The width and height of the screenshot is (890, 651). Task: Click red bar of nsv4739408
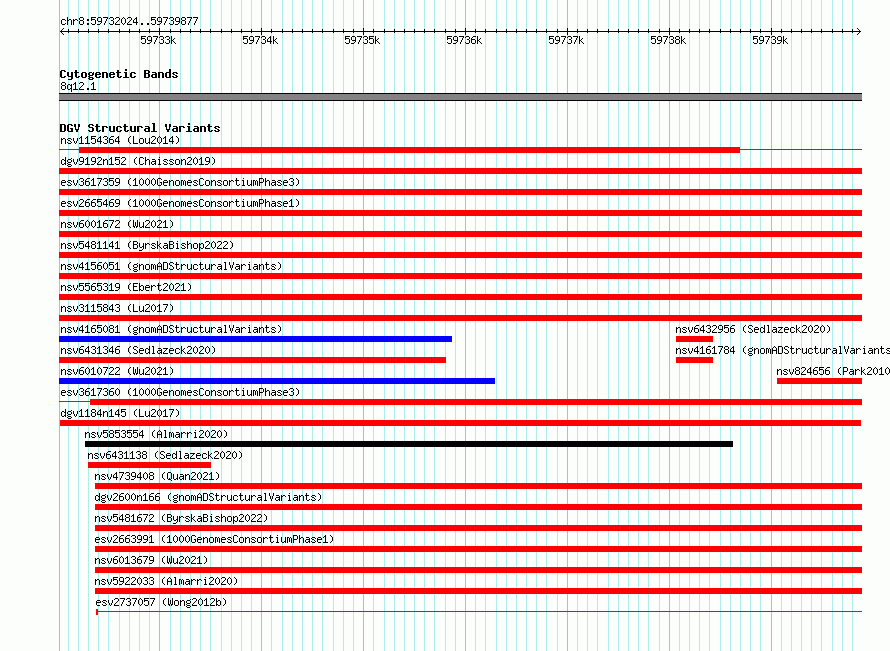tap(478, 486)
